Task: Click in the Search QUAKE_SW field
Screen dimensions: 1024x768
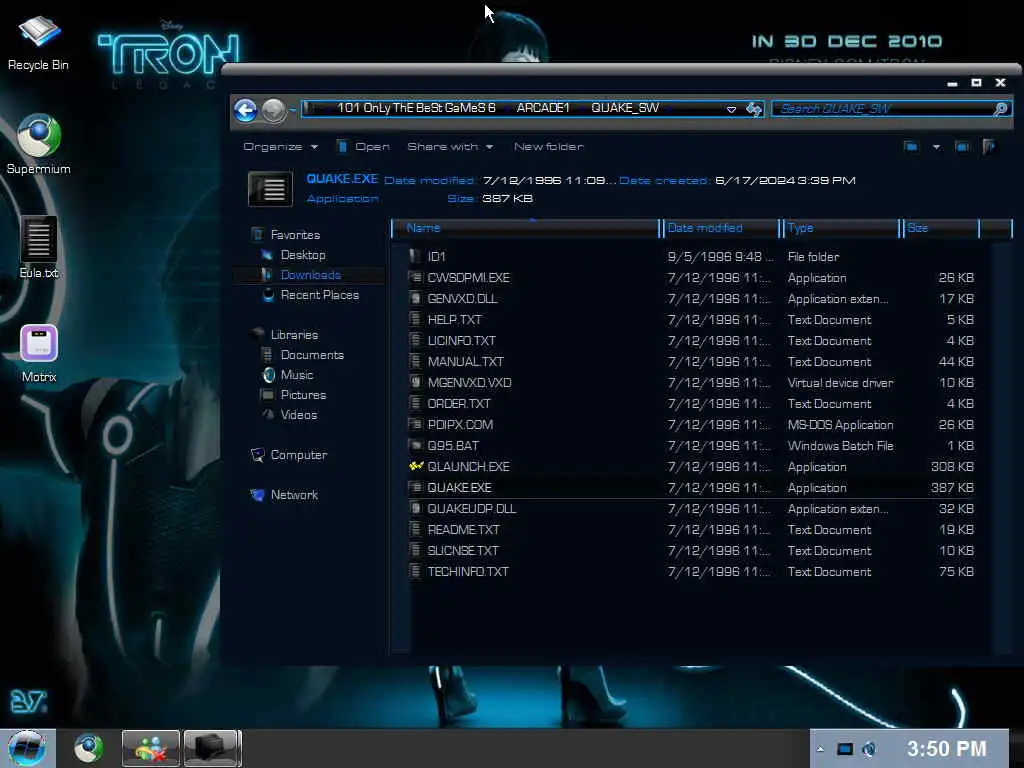Action: coord(884,109)
